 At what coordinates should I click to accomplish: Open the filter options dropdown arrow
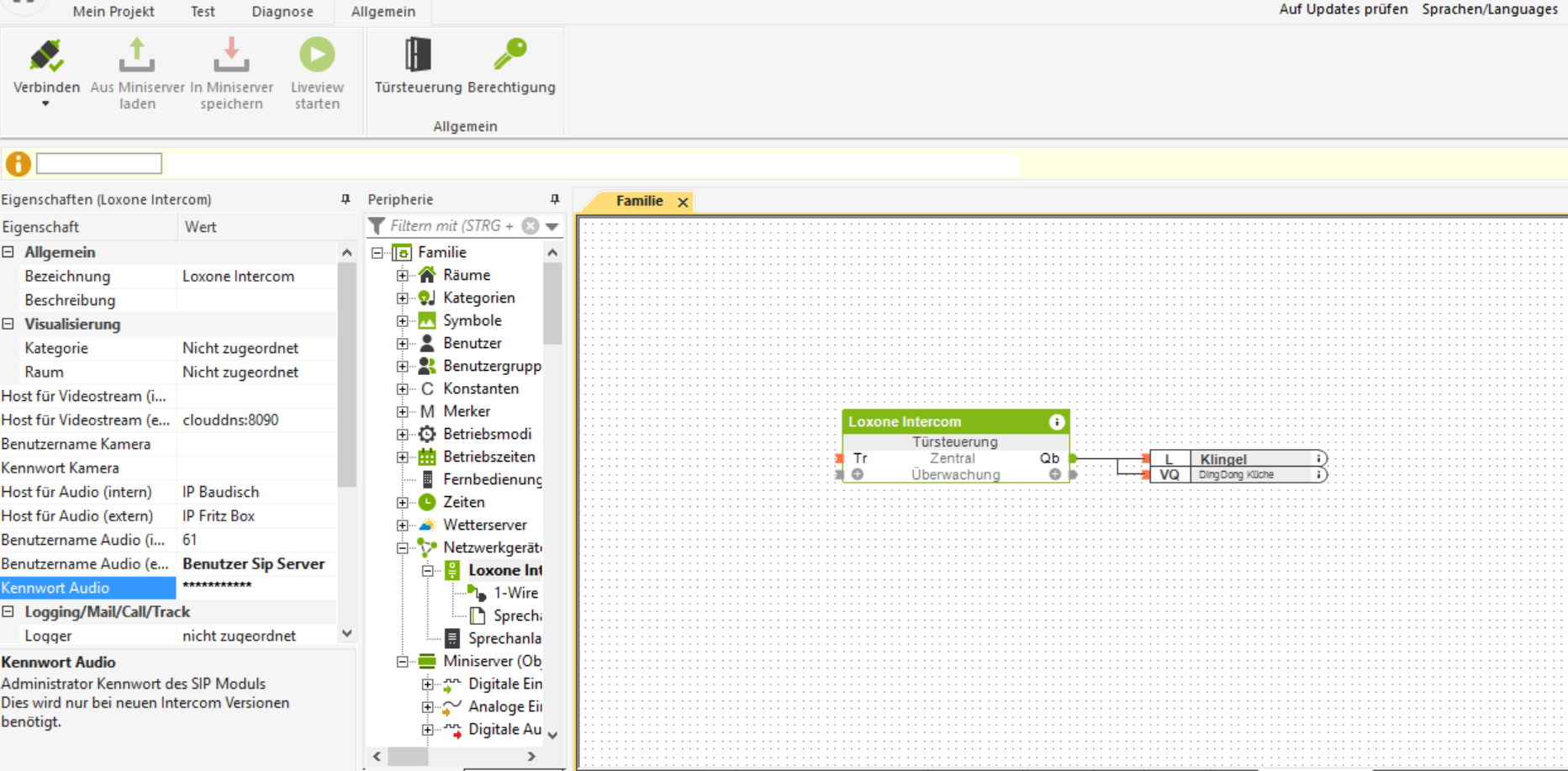552,225
